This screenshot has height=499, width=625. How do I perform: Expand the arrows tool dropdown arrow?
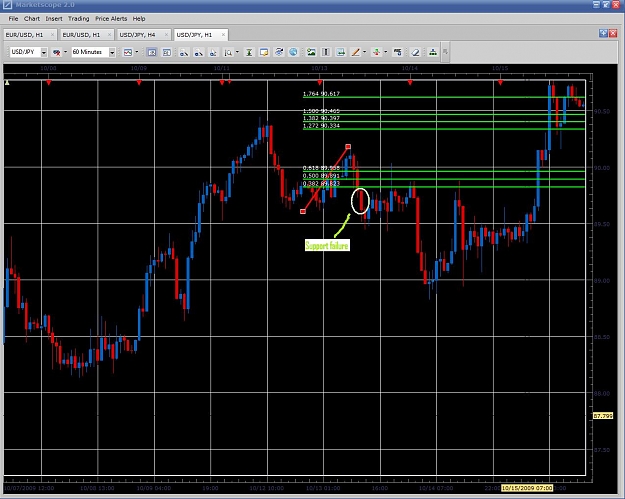(385, 52)
